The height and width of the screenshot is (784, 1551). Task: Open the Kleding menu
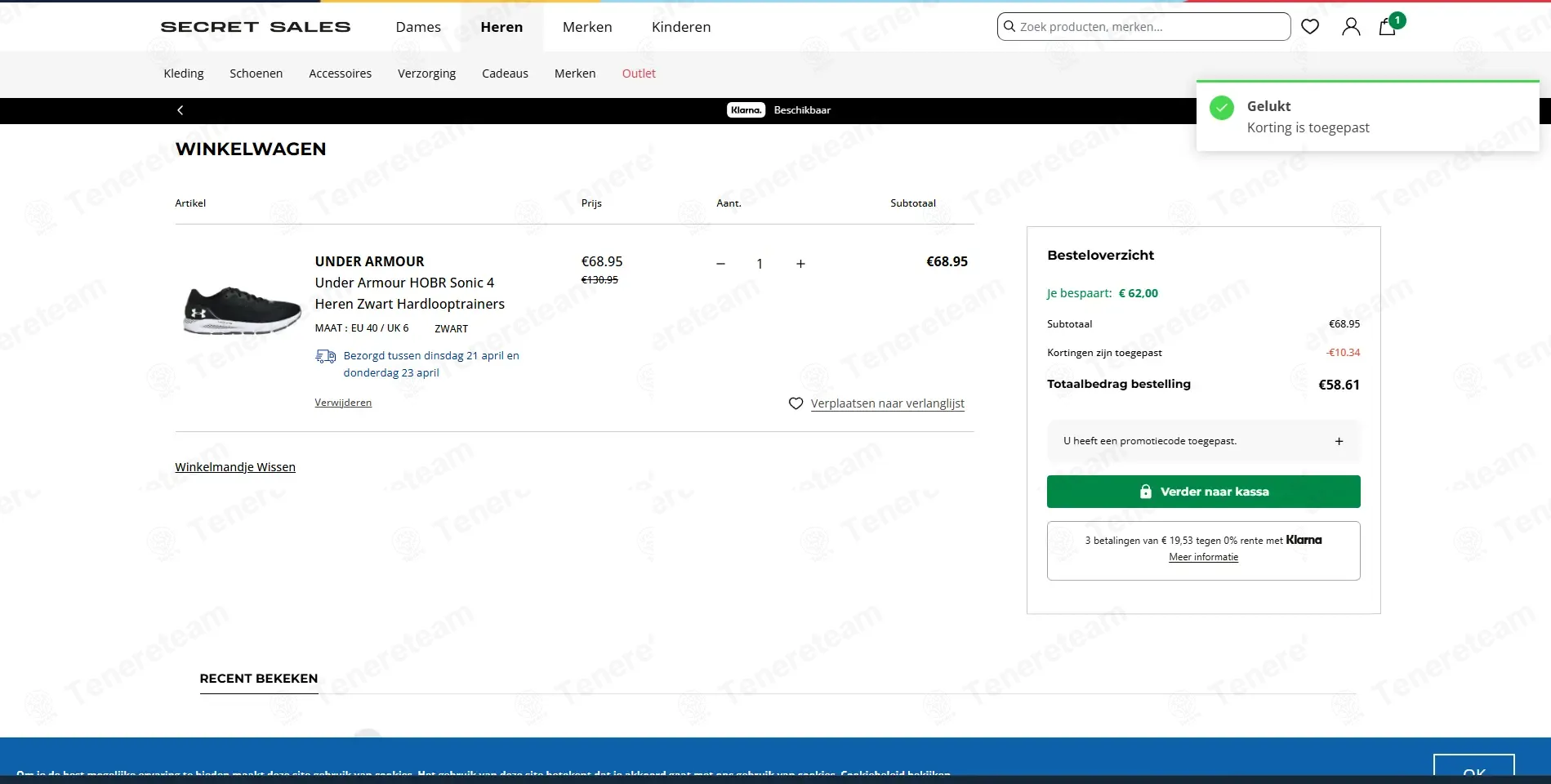(x=184, y=73)
